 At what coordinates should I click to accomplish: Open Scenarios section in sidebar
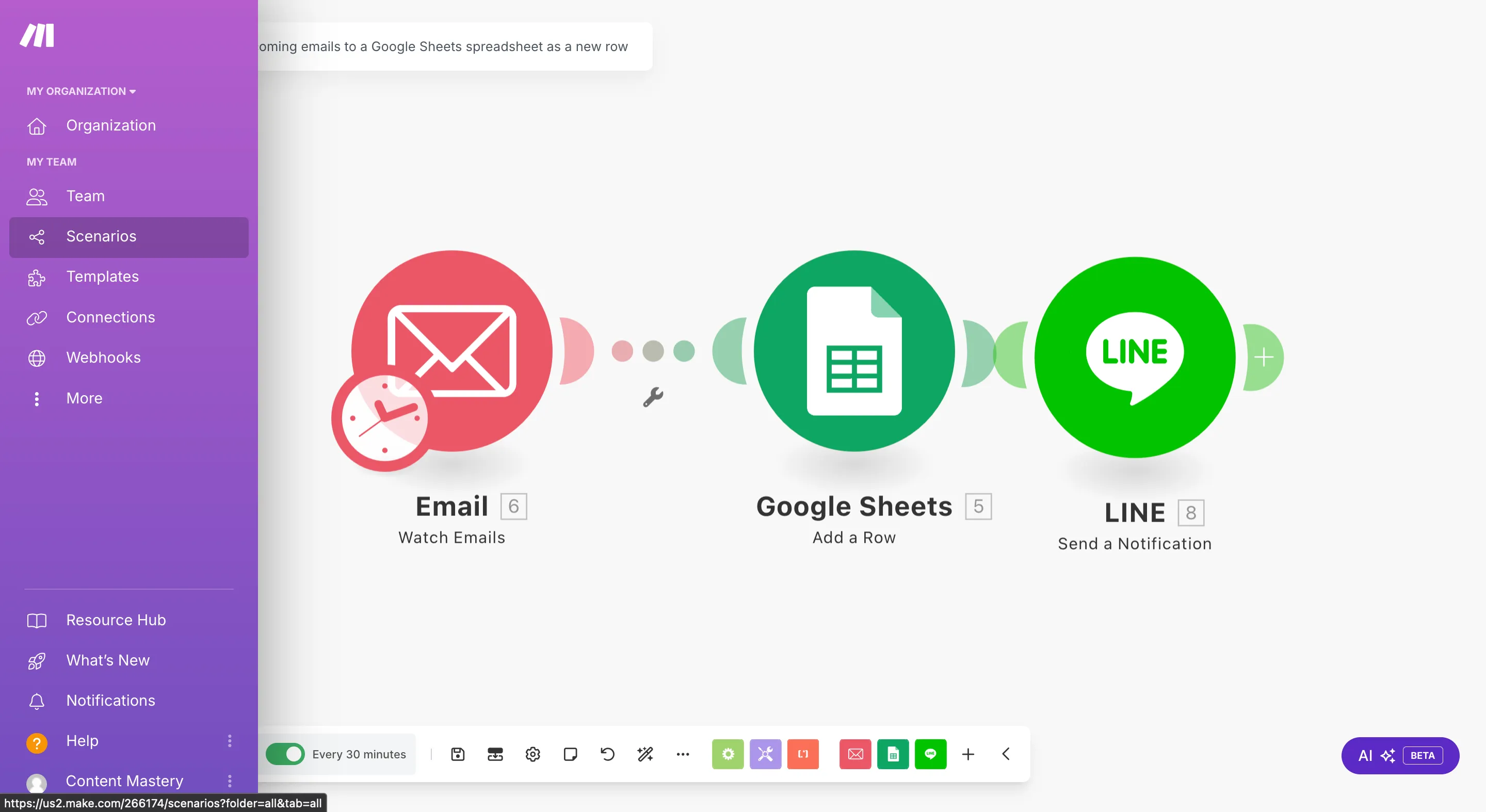tap(101, 236)
